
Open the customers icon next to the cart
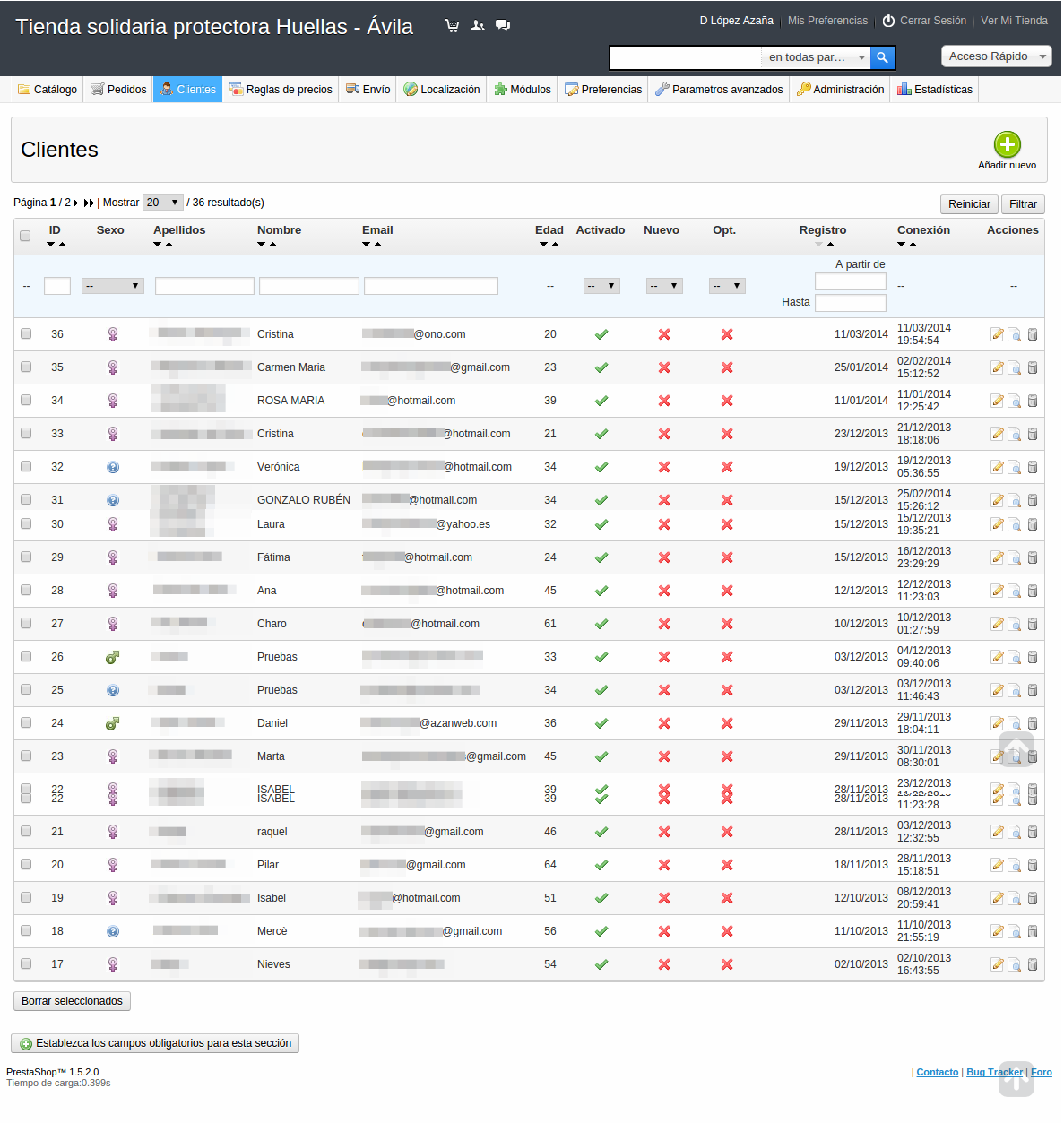(477, 25)
